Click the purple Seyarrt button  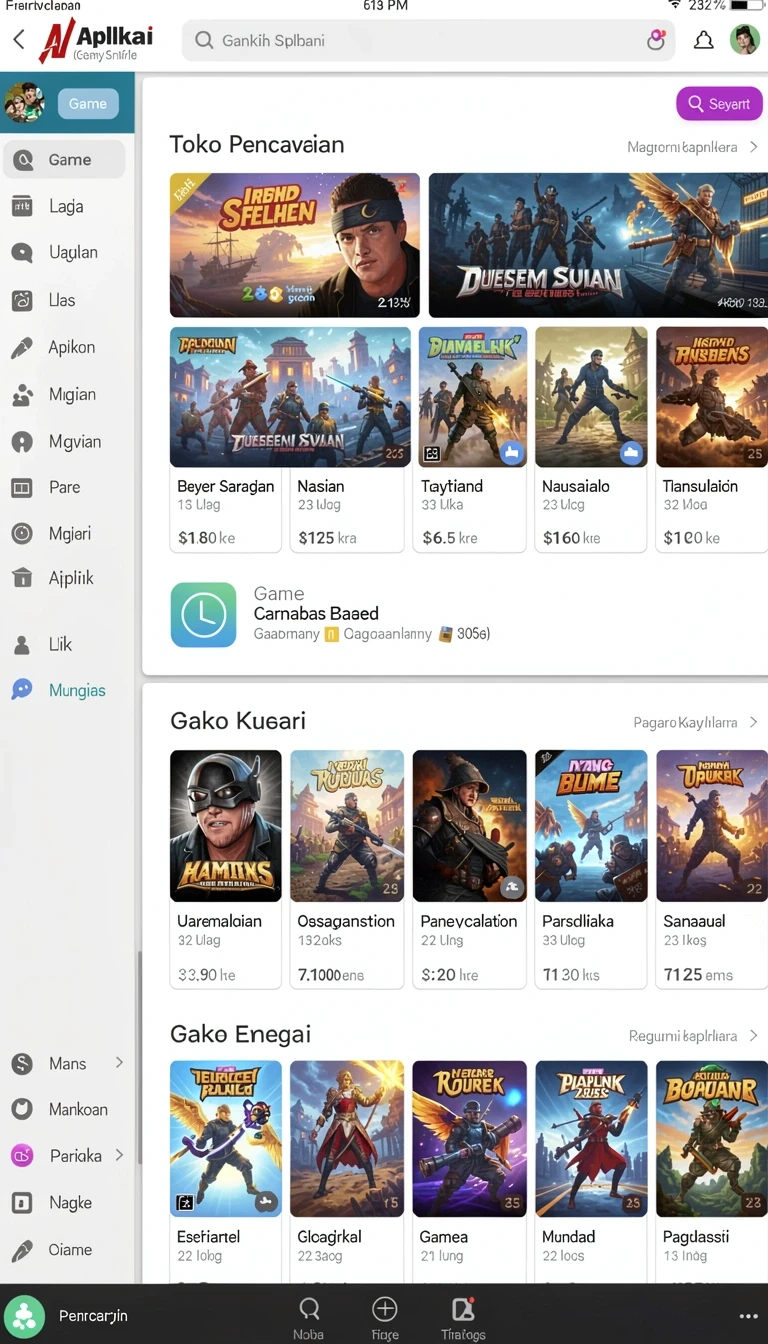tap(719, 104)
